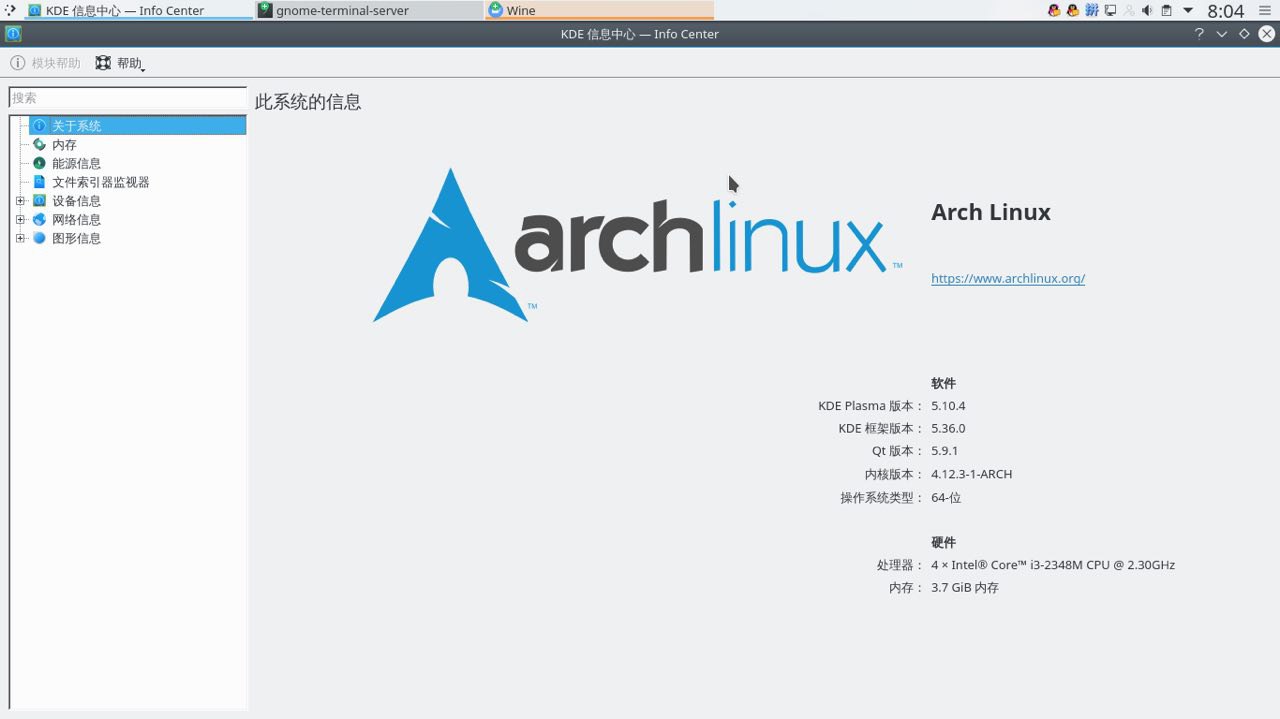Screen dimensions: 1280x719
Task: Click the 网络信息 network category icon
Action: (40, 219)
